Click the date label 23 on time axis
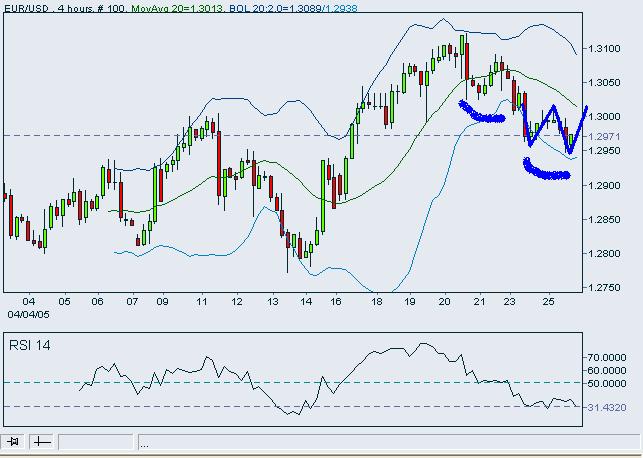The height and width of the screenshot is (458, 643). pyautogui.click(x=510, y=302)
